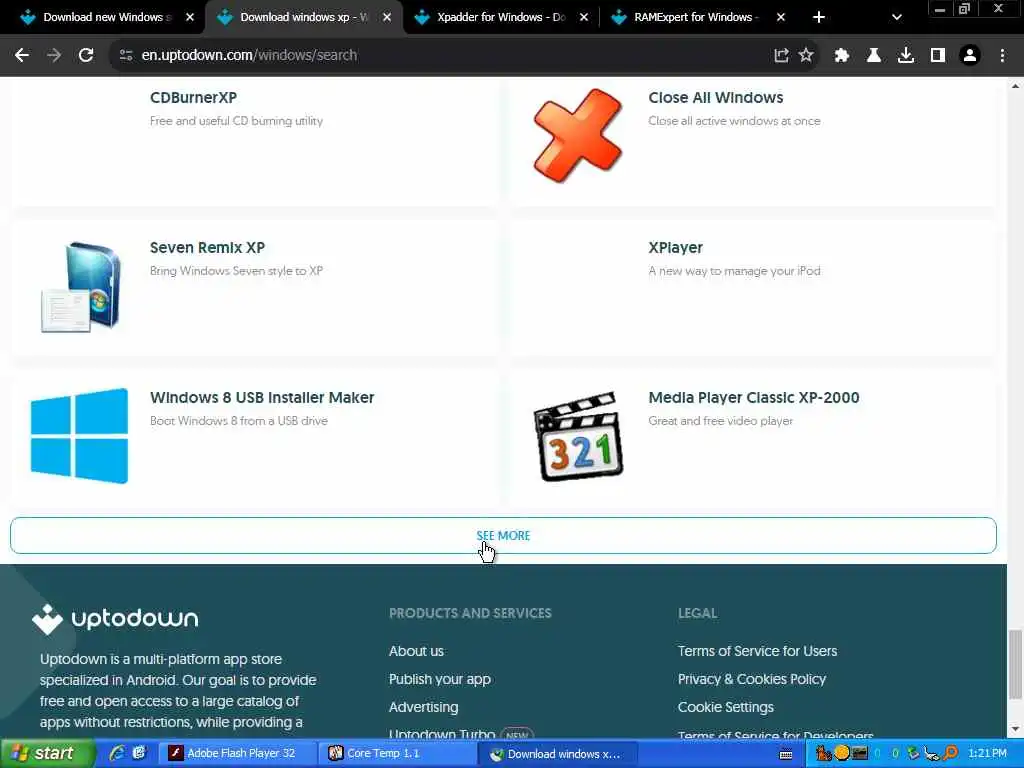
Task: Open the Extensions puzzle icon
Action: click(x=842, y=56)
